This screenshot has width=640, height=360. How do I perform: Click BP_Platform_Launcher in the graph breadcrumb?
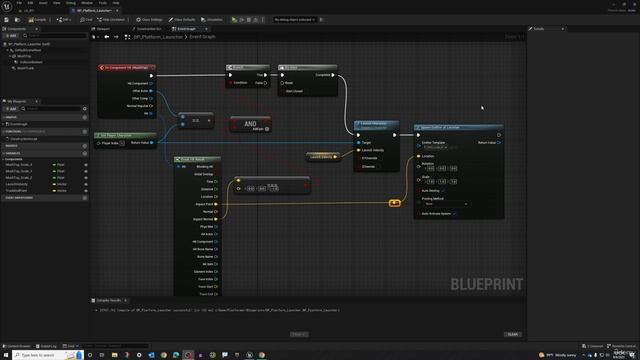coord(158,37)
